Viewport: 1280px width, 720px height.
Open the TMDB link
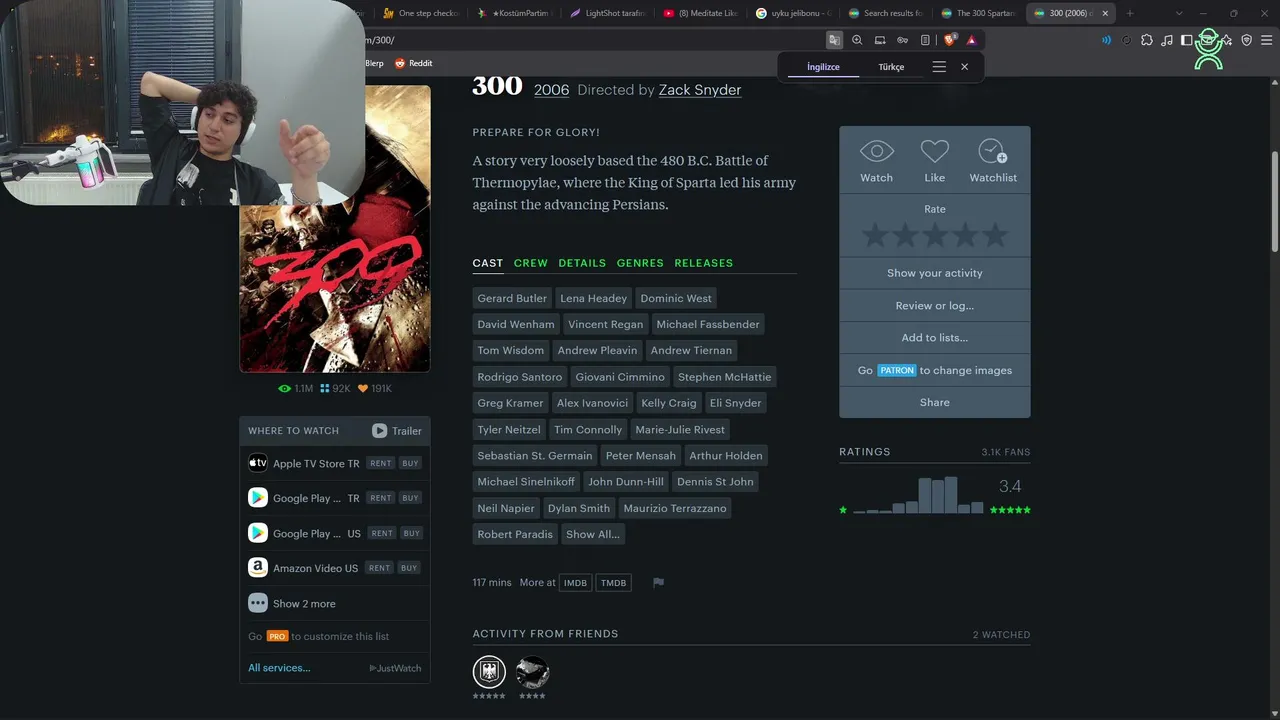[614, 583]
